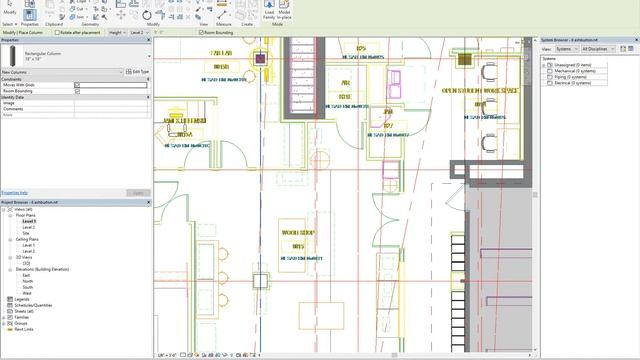Collapse the Identity Data section

(x=148, y=97)
